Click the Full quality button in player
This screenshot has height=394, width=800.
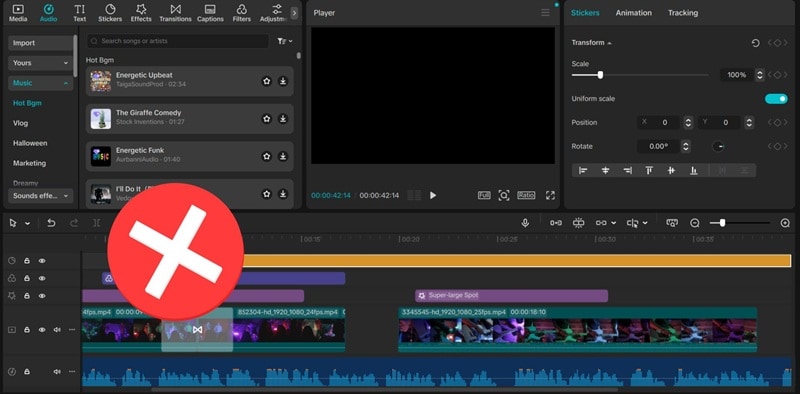(484, 195)
